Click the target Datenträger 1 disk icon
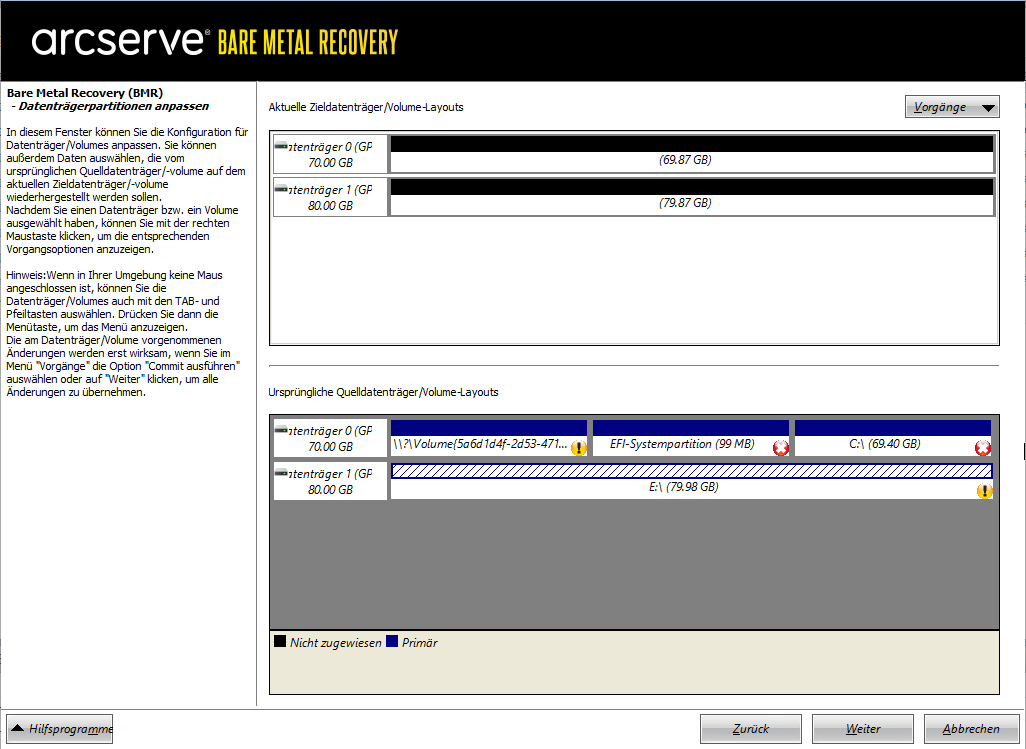The image size is (1026, 749). click(x=281, y=189)
